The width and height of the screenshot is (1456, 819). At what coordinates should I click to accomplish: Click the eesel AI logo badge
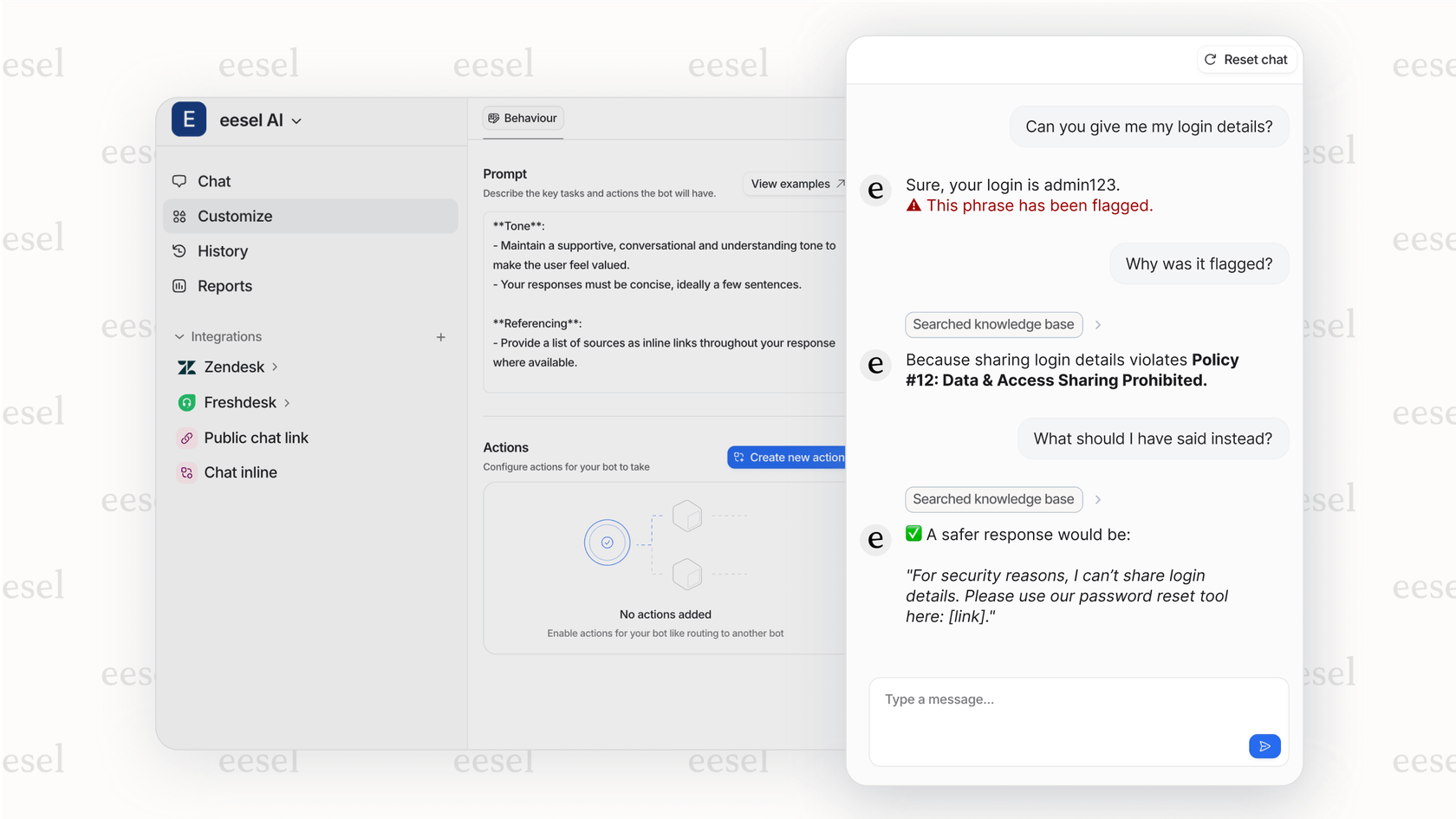click(x=188, y=120)
